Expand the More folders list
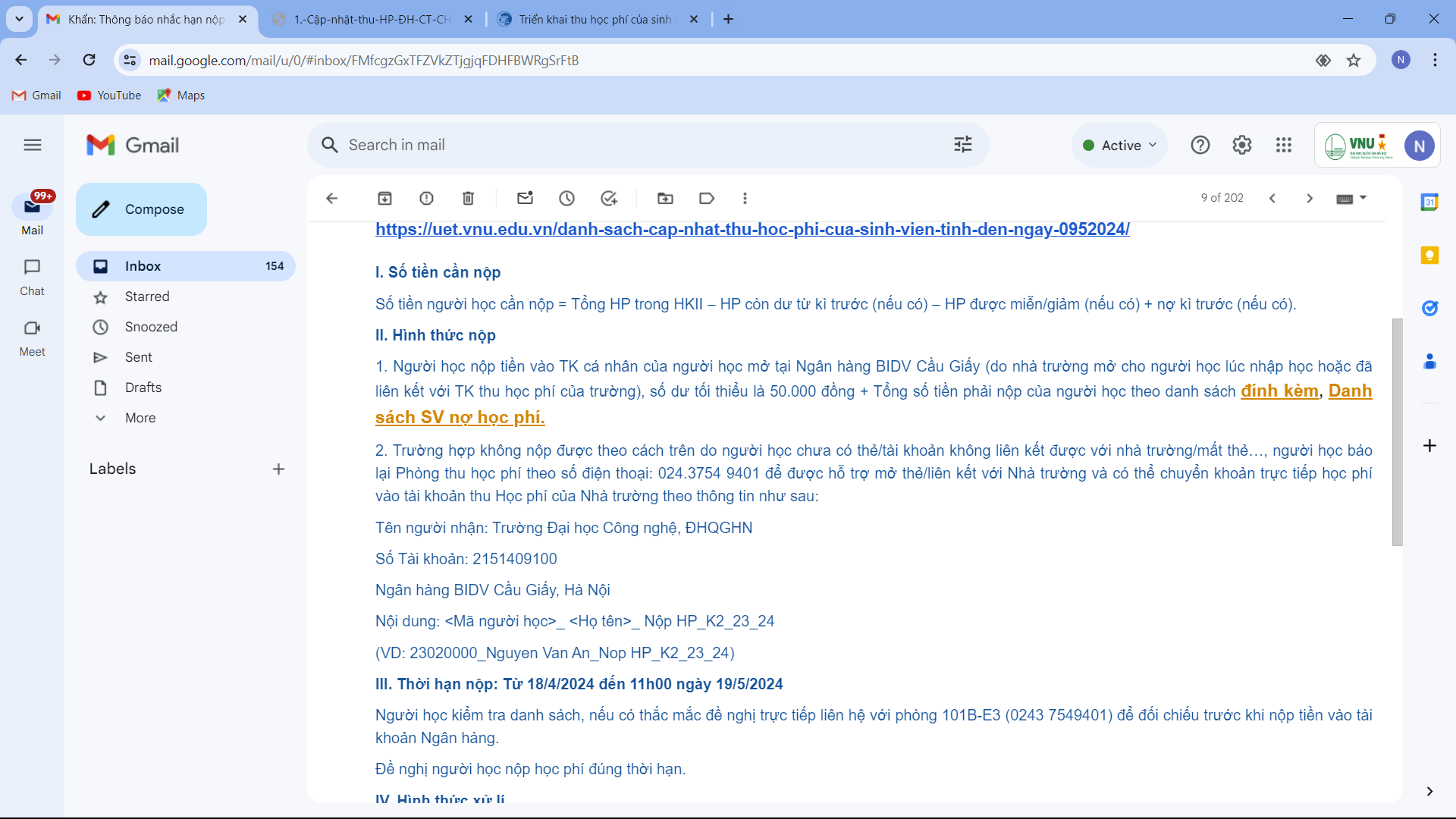Viewport: 1456px width, 819px height. click(x=140, y=418)
